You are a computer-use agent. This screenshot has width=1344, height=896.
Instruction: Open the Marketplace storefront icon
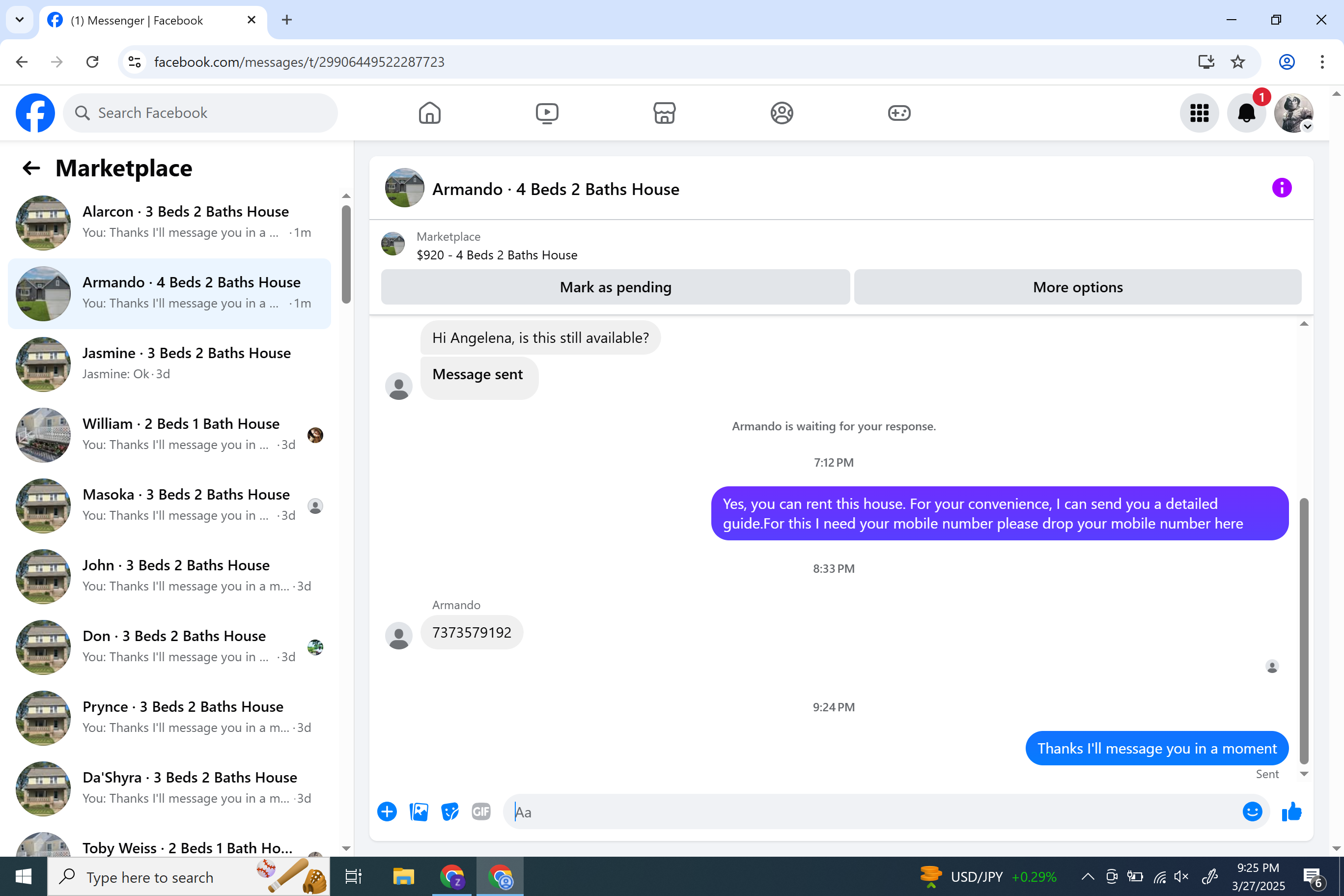[x=665, y=112]
